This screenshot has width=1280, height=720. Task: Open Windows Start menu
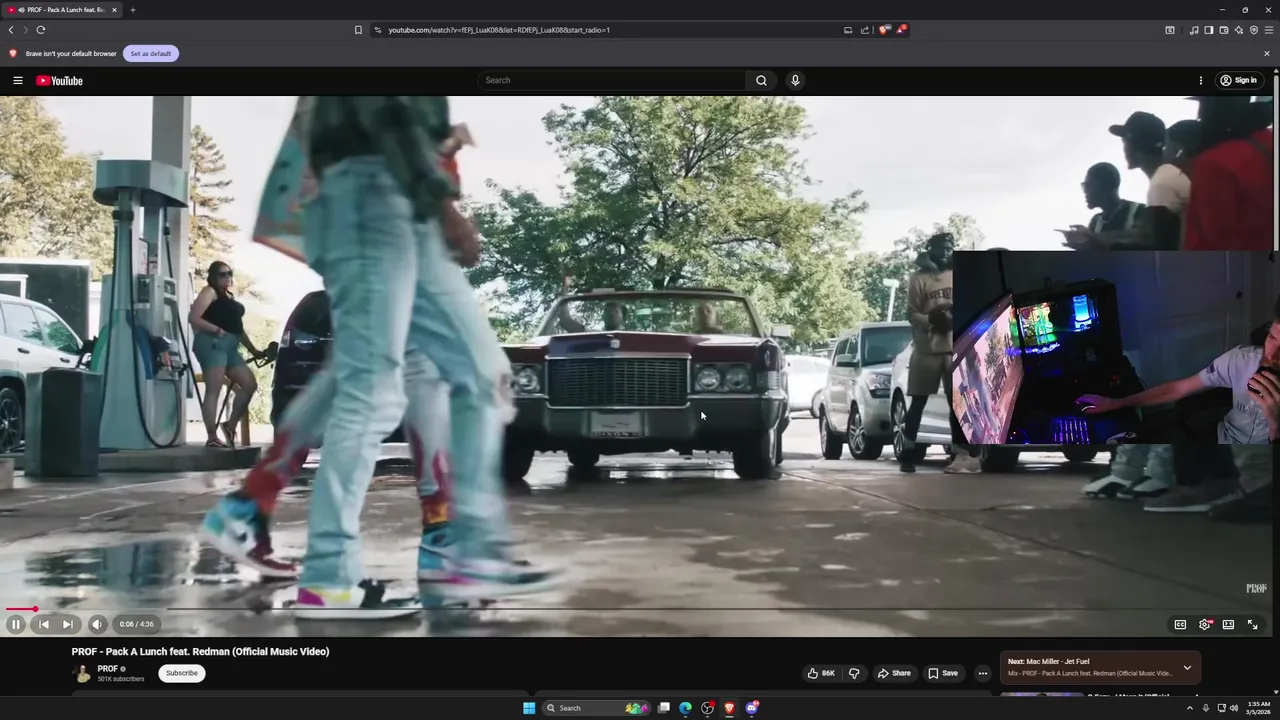point(529,708)
